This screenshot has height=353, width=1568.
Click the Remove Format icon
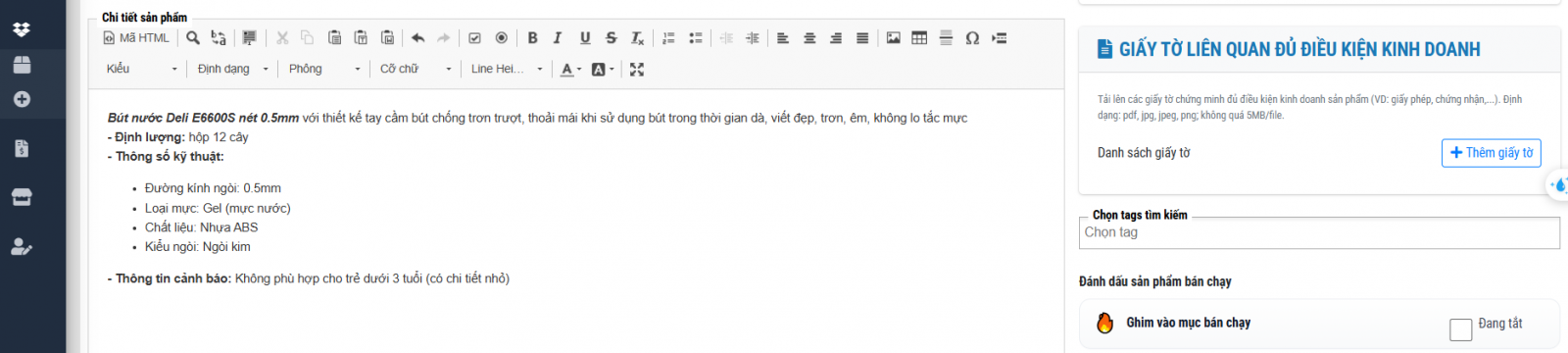tap(637, 38)
